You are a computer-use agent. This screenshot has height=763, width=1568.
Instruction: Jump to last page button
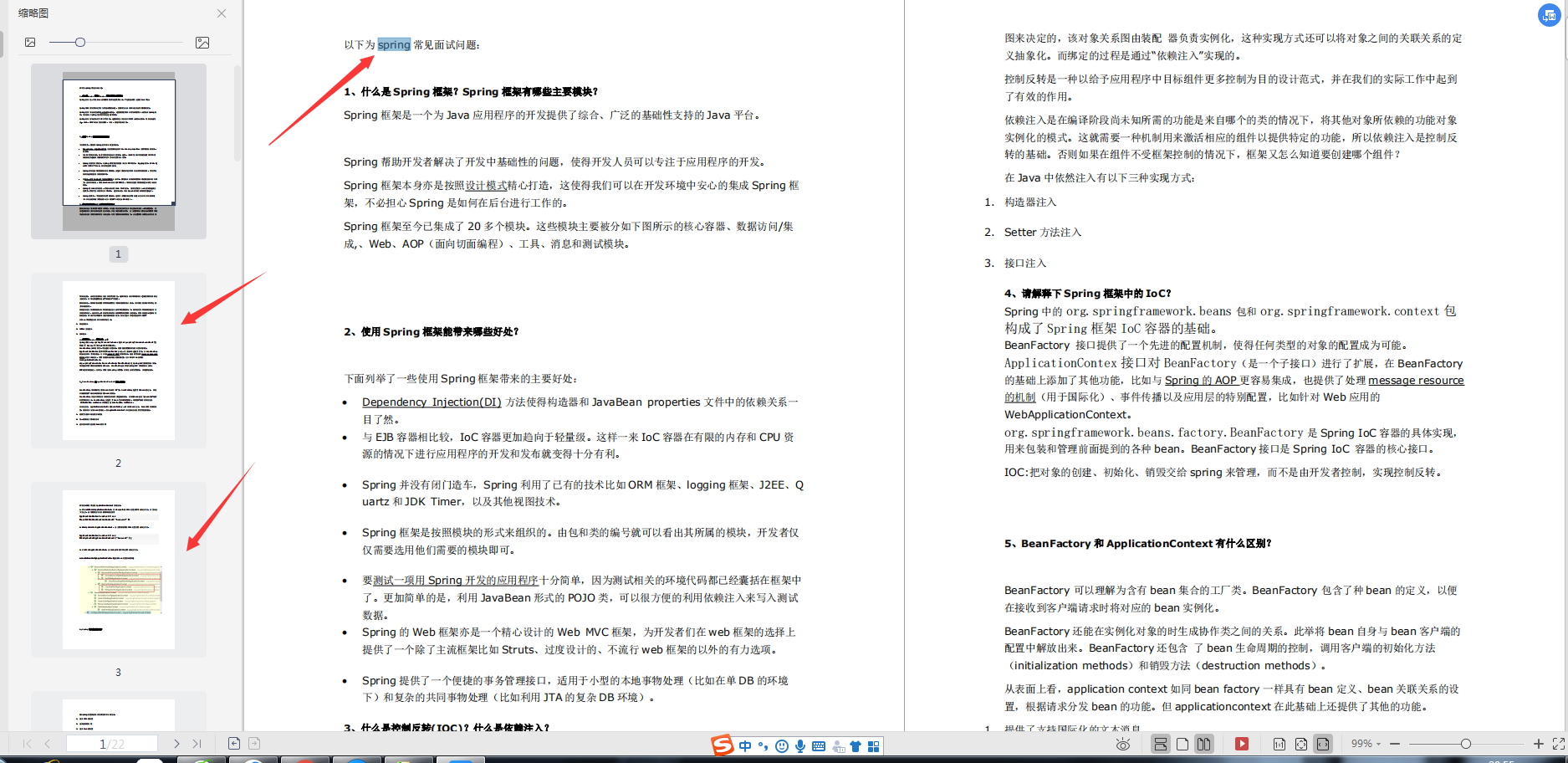point(197,743)
